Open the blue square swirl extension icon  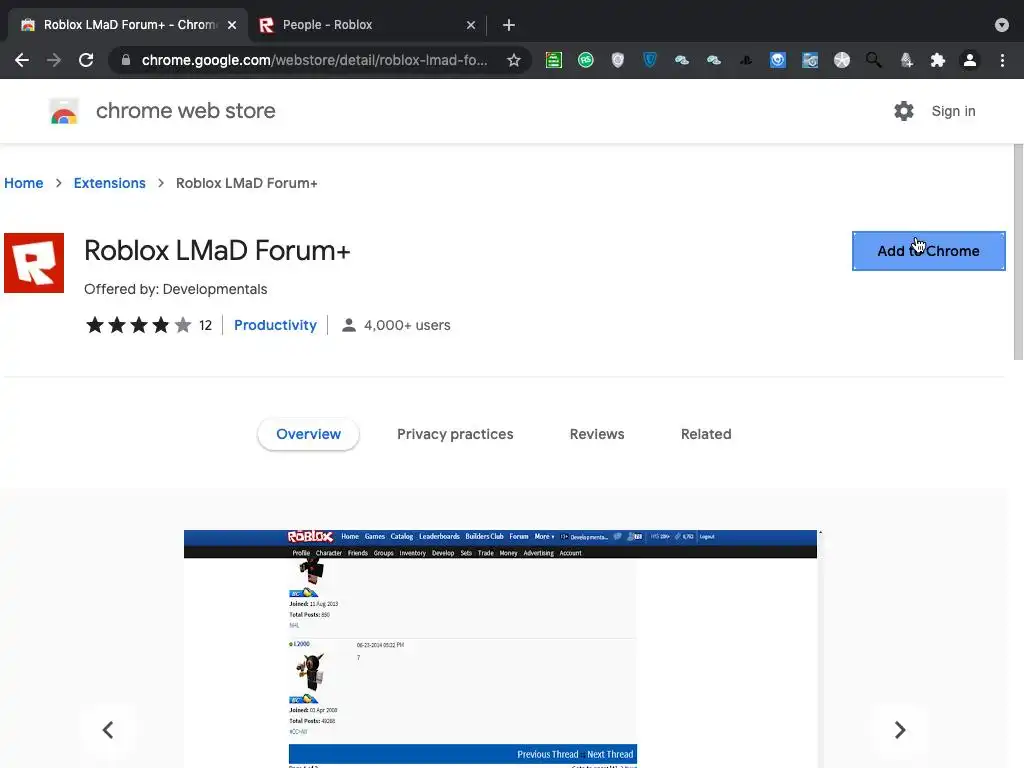[x=778, y=60]
